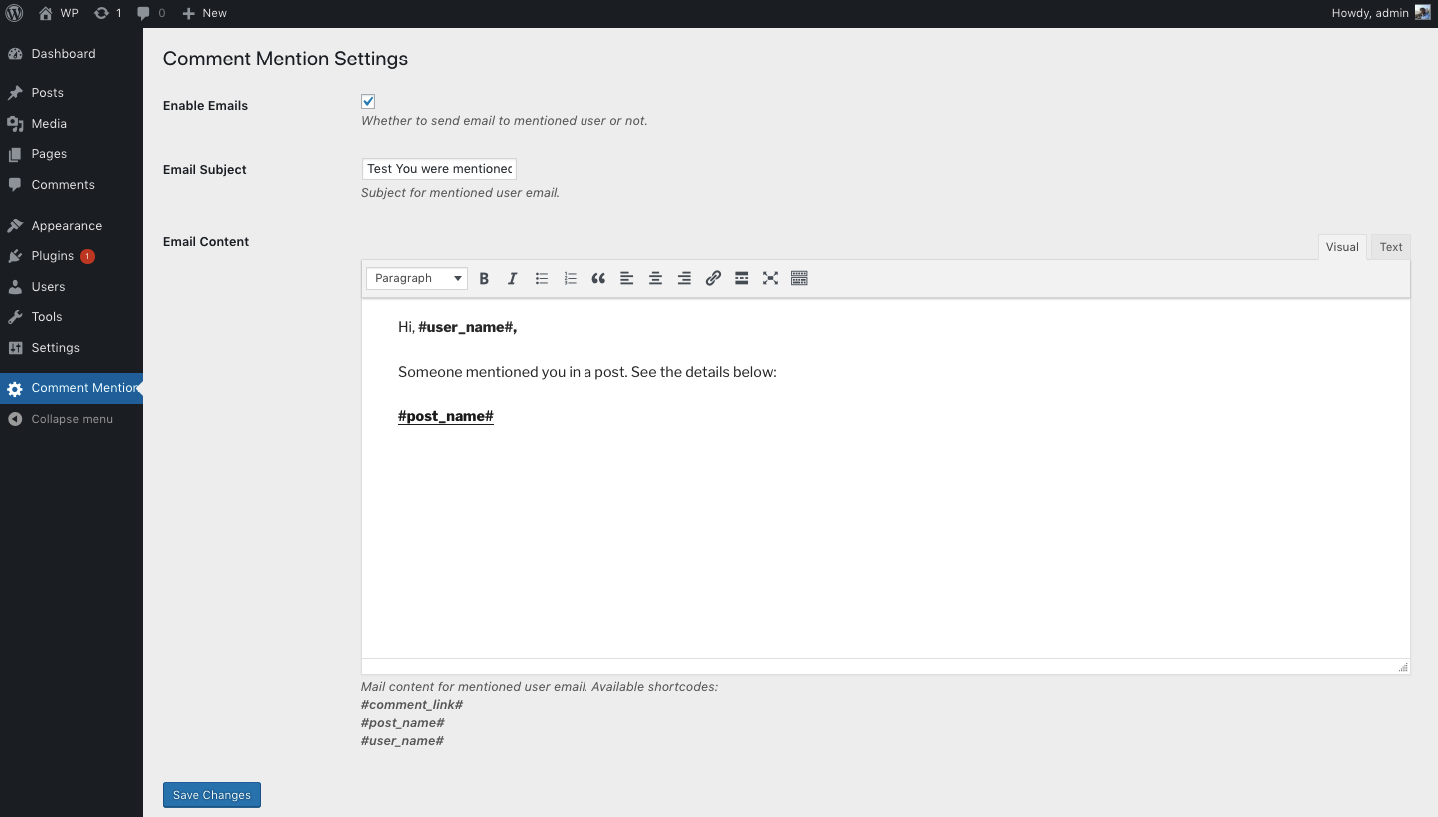Click the 'Someone mentioned you' paragraph
The height and width of the screenshot is (817, 1438).
click(x=587, y=372)
